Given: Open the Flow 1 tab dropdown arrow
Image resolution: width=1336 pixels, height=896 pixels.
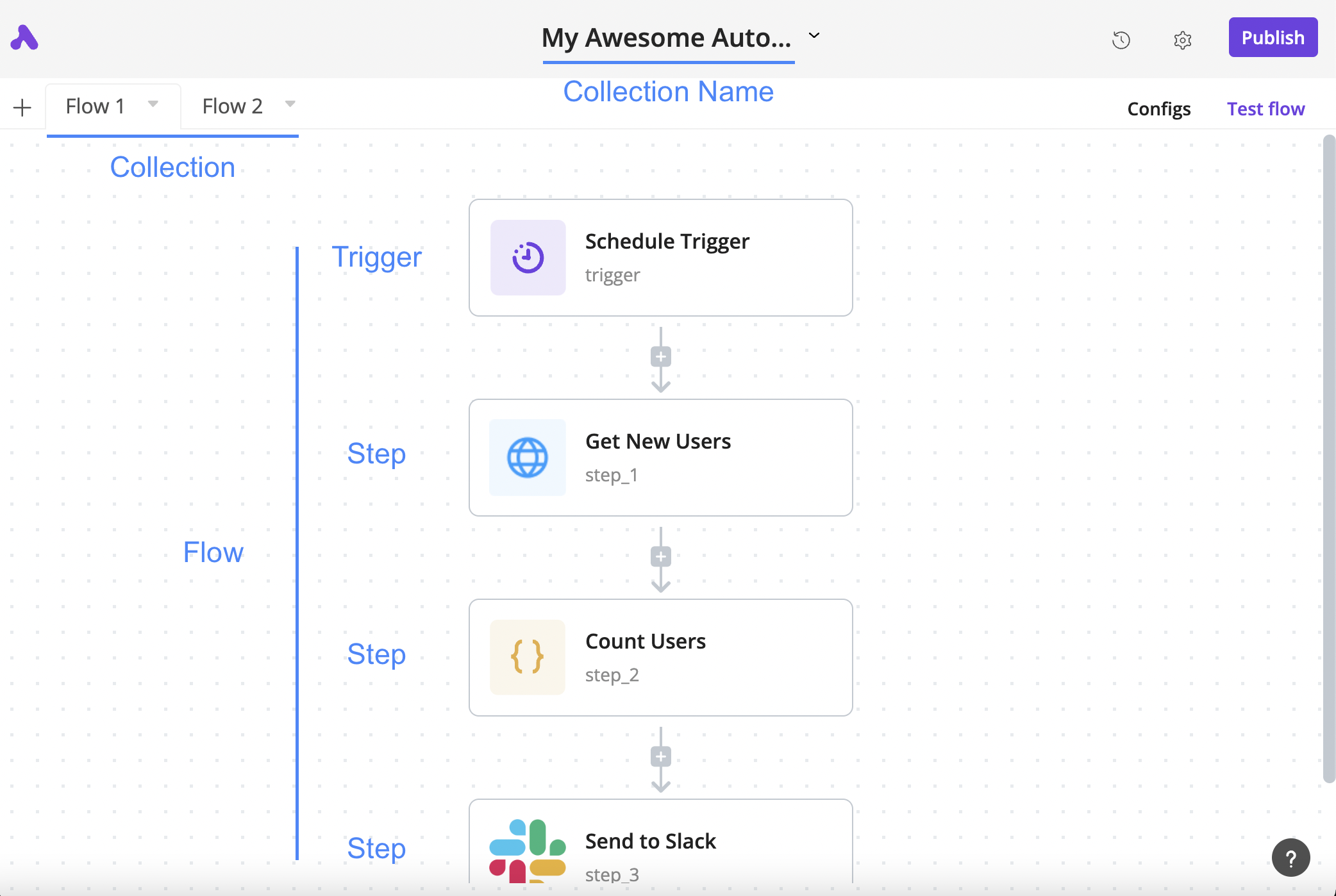Looking at the screenshot, I should point(153,104).
